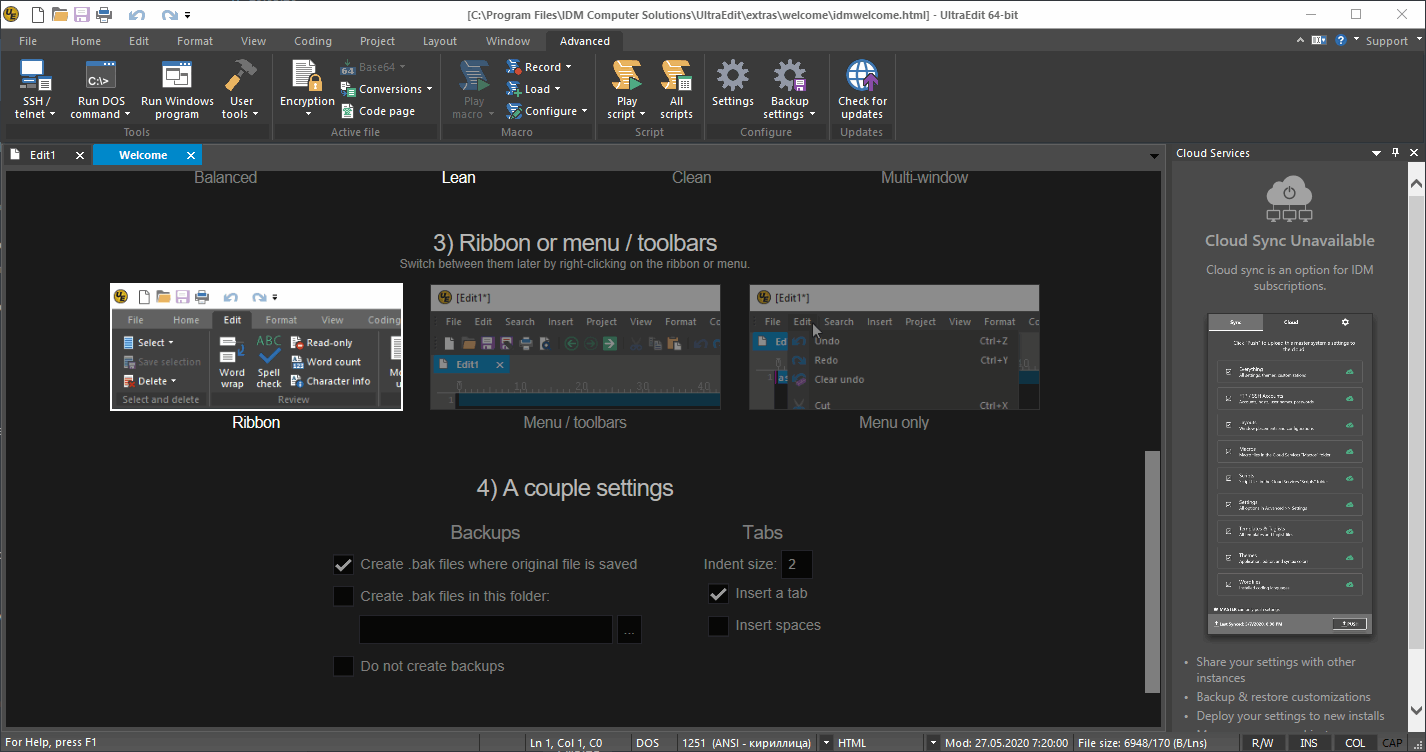Image resolution: width=1426 pixels, height=752 pixels.
Task: Uncheck Create .bak files where original saved
Action: coord(344,565)
